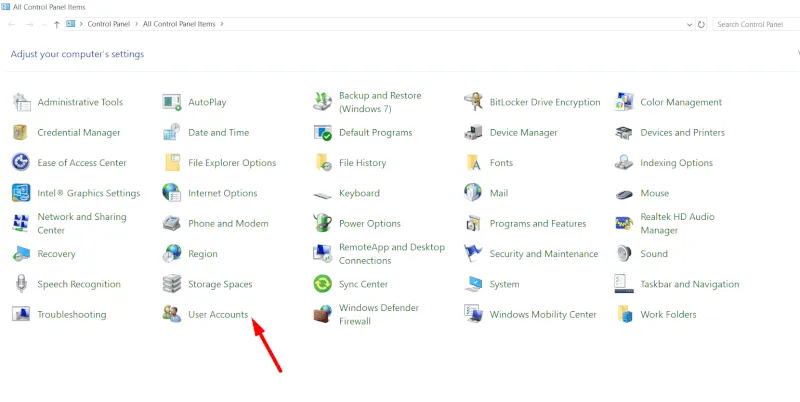Click the Windows Defender Firewall link

pos(379,315)
